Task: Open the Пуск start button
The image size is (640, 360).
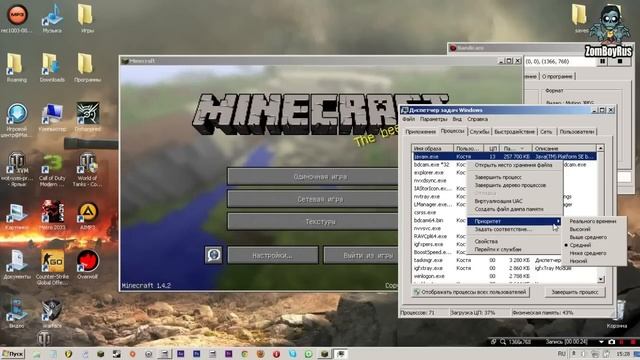Action: (13, 354)
